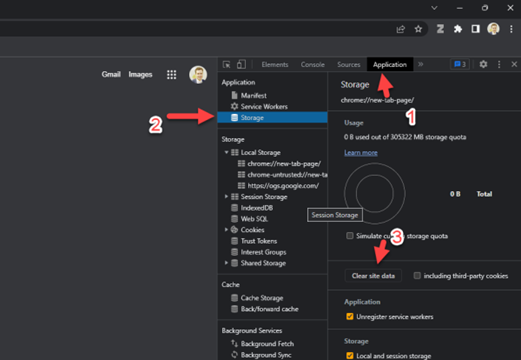Open the issues counter badge showing 3
Screen dimensions: 521x360
point(460,64)
